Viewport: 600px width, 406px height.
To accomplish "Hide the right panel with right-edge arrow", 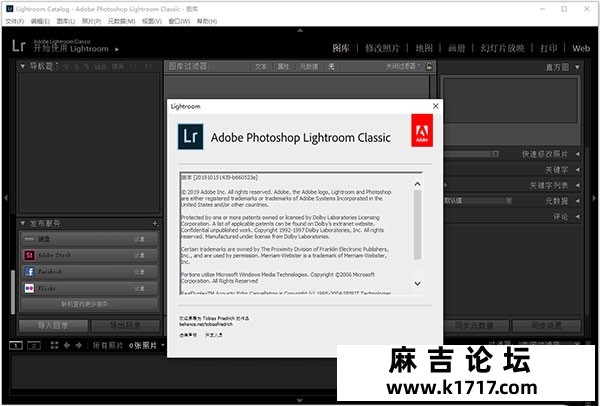I will (x=594, y=198).
